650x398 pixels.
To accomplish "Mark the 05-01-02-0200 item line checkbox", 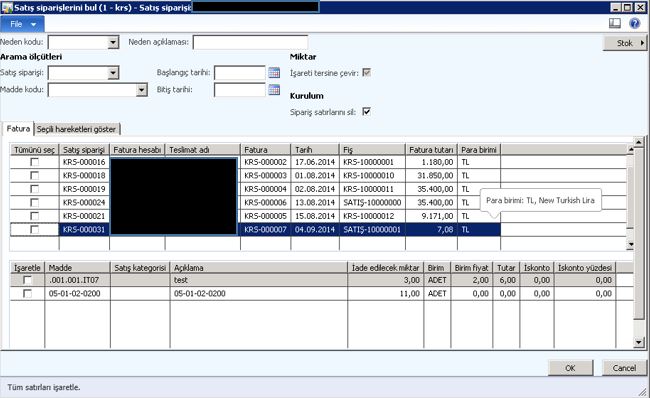I will (27, 294).
